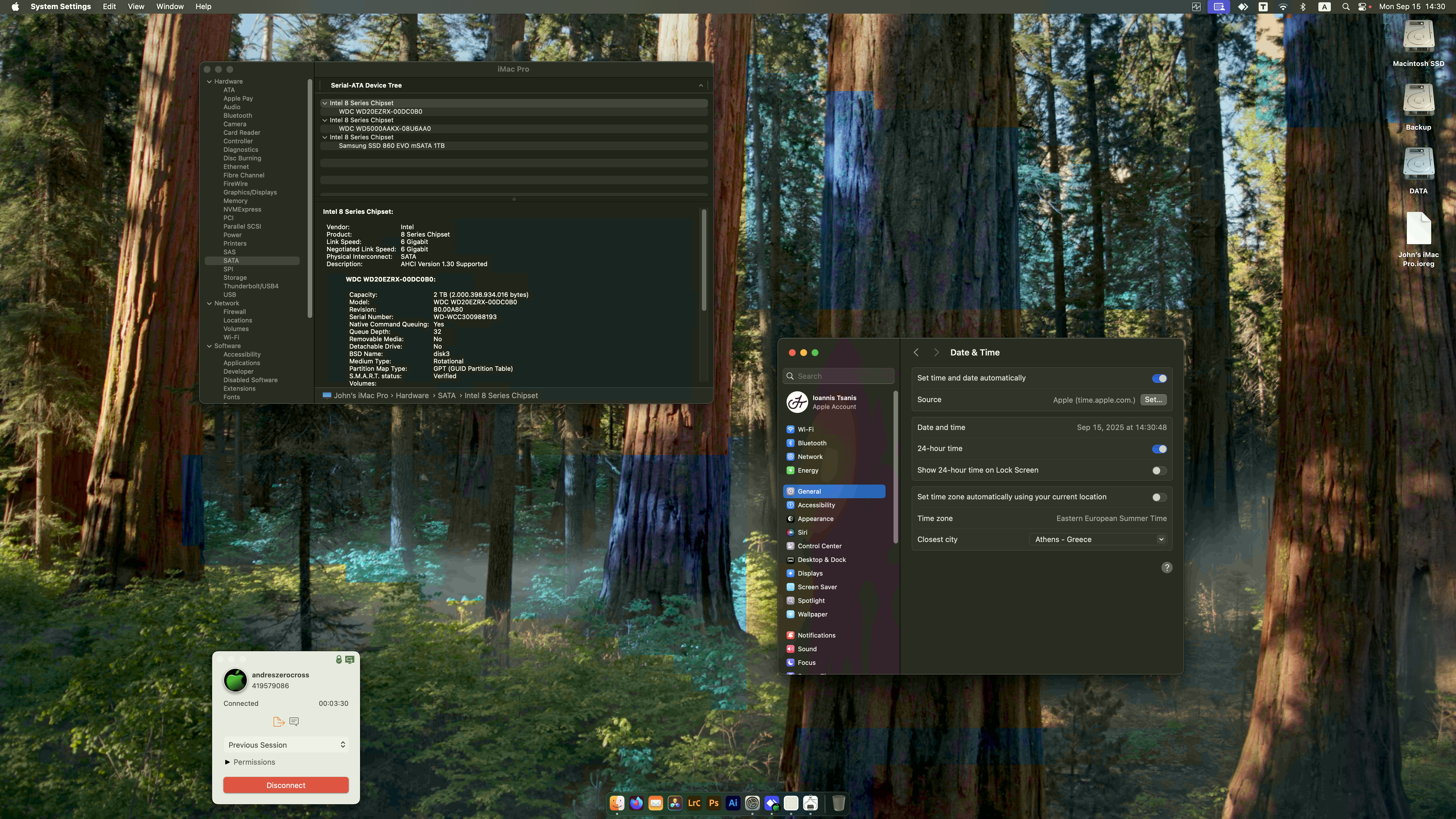Image resolution: width=1456 pixels, height=819 pixels.
Task: Click the Disconnect button
Action: click(x=286, y=785)
